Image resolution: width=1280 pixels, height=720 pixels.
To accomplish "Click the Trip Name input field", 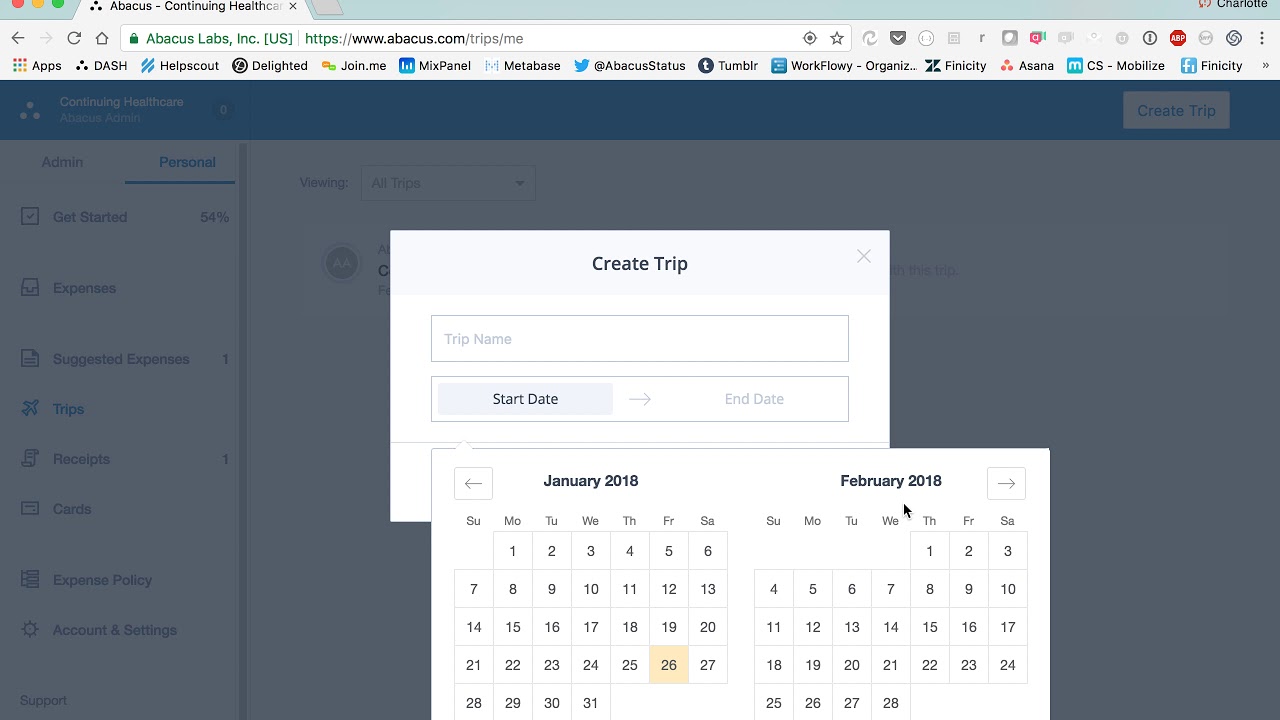I will click(640, 339).
